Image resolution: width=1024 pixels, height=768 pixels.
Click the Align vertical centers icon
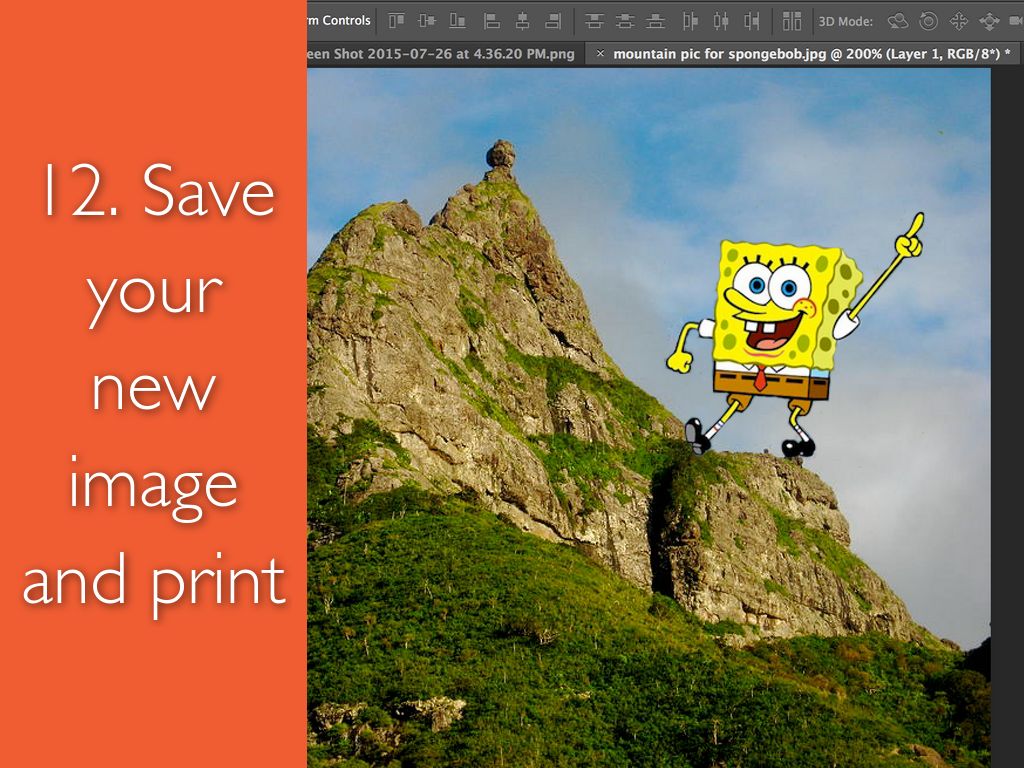[427, 21]
